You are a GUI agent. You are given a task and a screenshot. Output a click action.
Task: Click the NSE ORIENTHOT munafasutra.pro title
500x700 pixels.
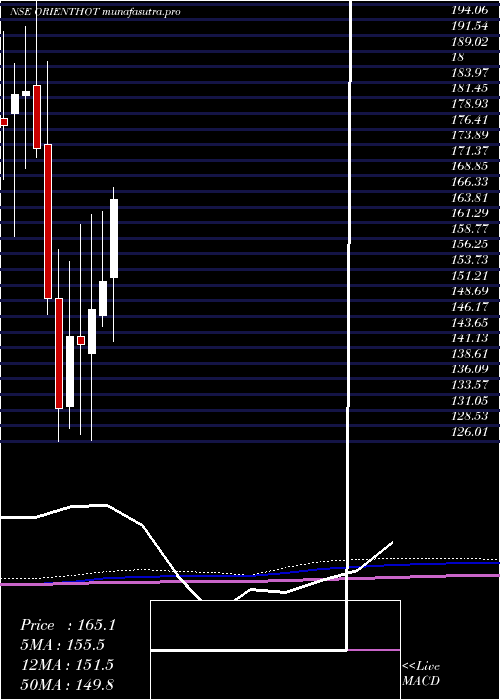click(95, 12)
